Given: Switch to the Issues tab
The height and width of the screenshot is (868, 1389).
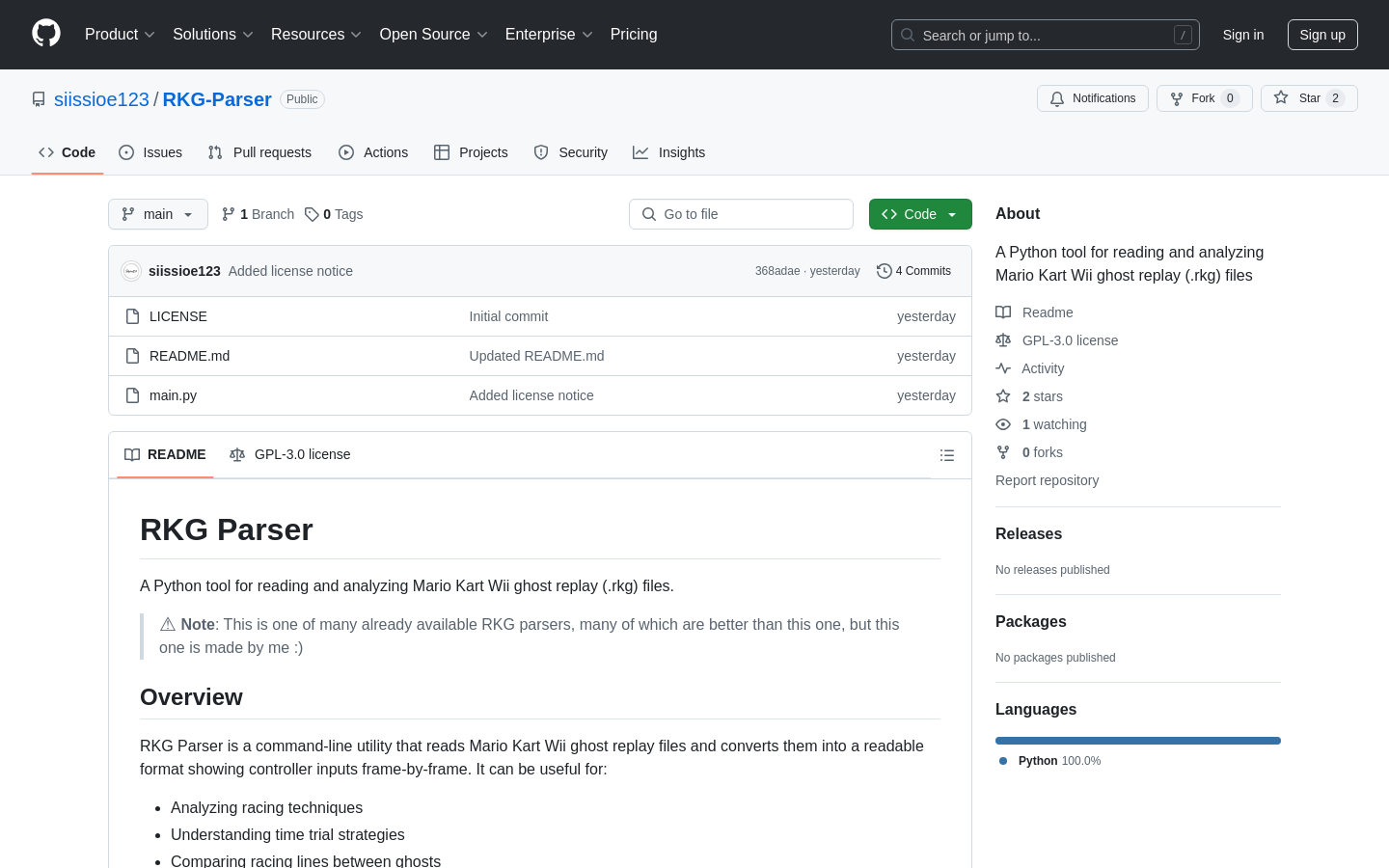Looking at the screenshot, I should coord(150,152).
